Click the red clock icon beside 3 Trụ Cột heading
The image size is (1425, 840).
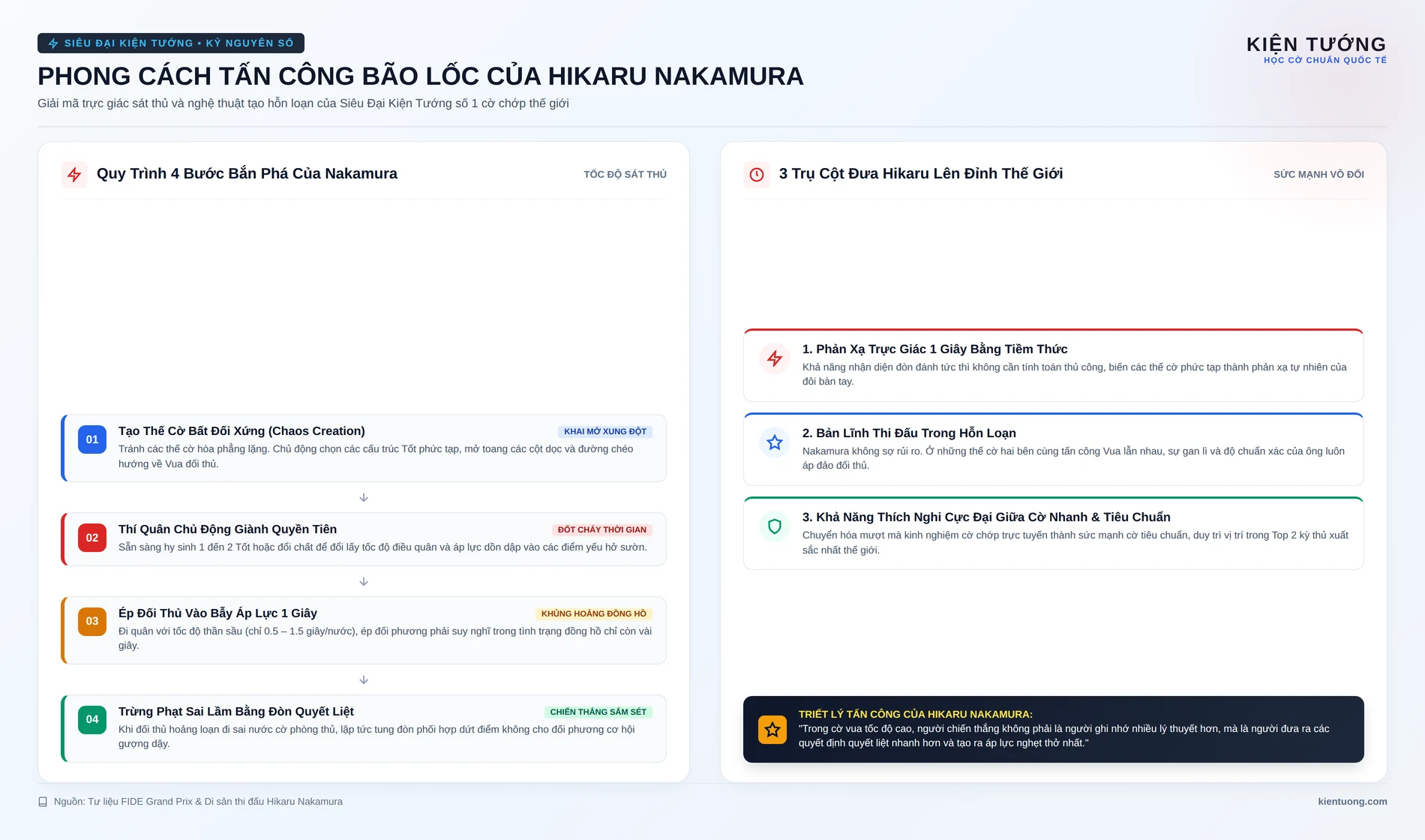[x=757, y=175]
